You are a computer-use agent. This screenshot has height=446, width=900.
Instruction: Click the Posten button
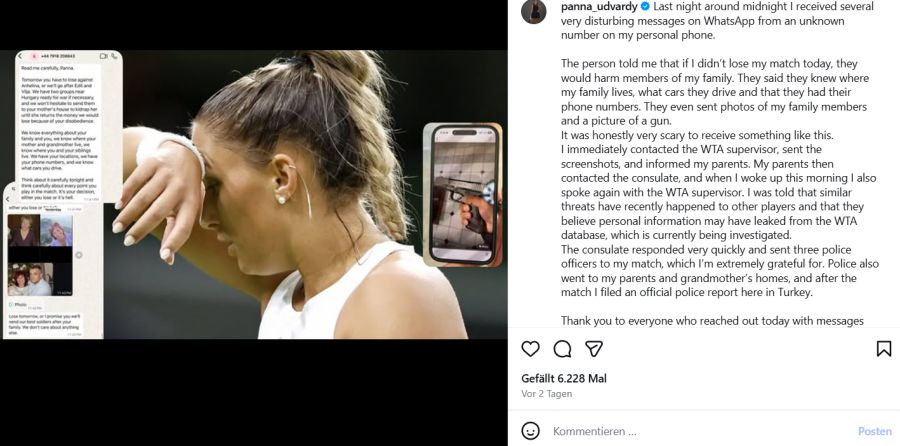pos(875,431)
